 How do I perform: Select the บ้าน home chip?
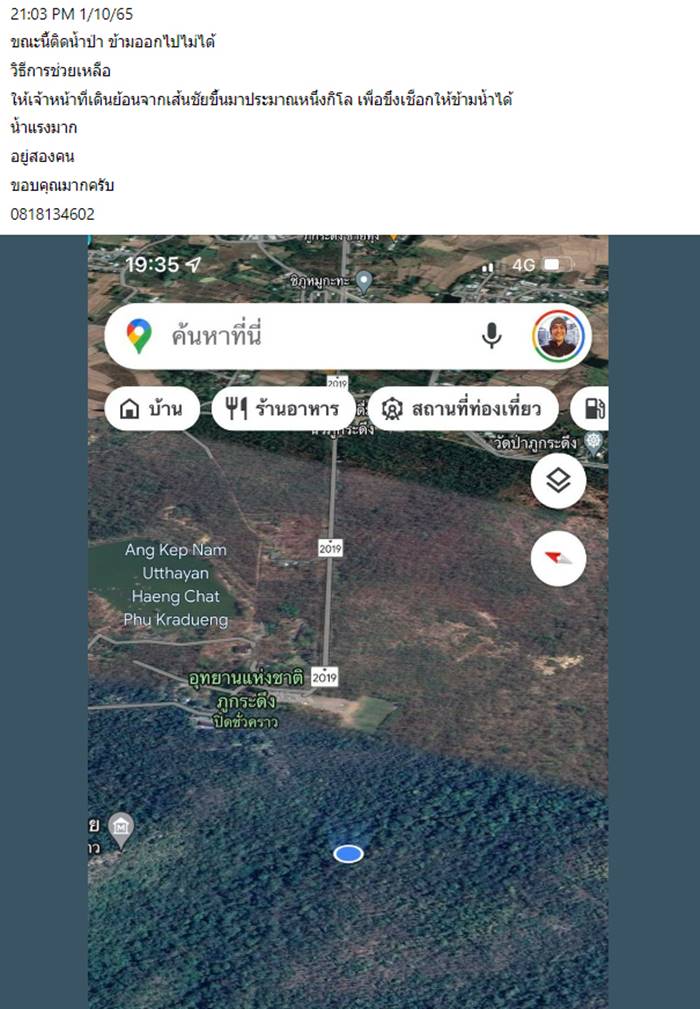(x=152, y=409)
